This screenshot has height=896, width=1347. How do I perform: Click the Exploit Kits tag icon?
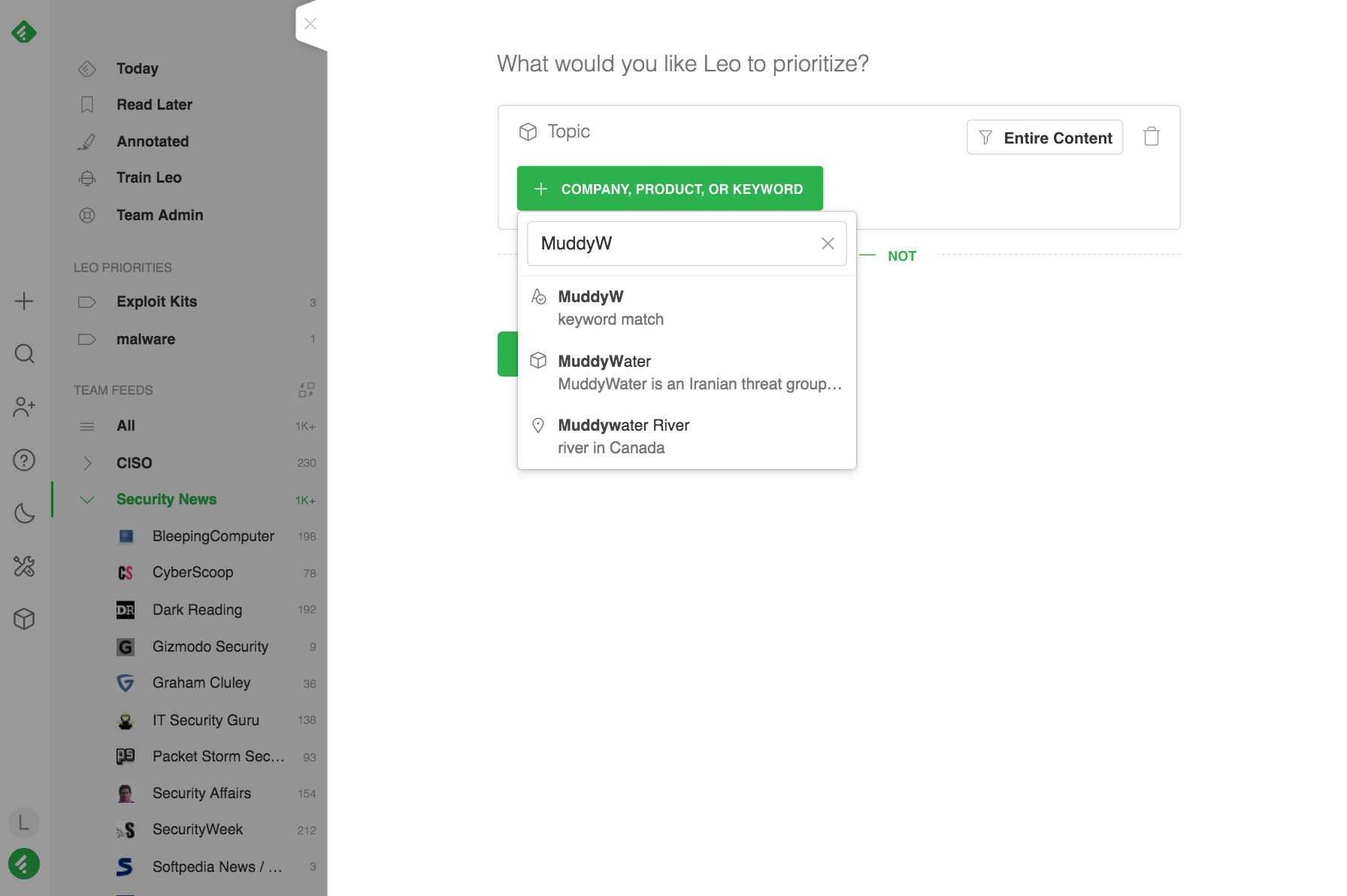(87, 302)
